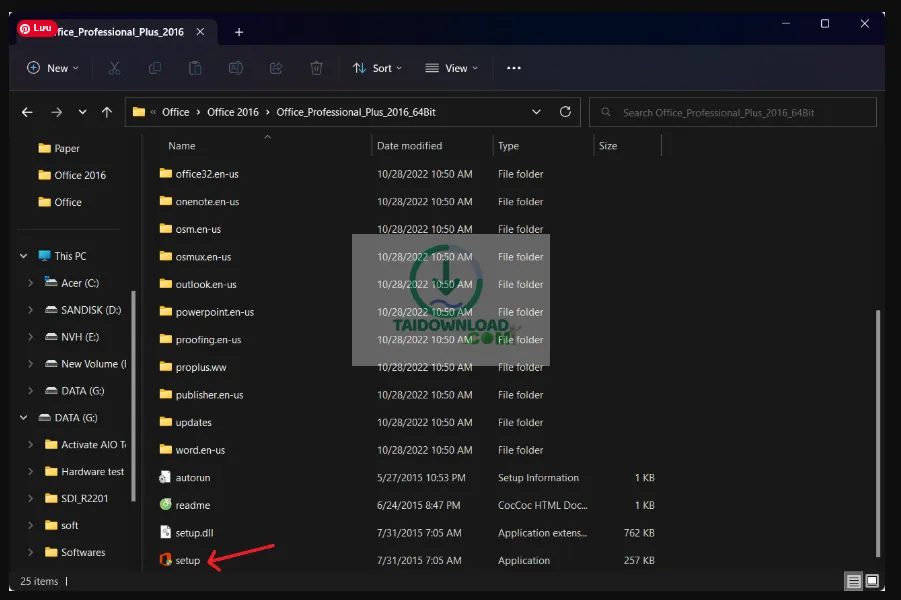Click the Paste clipboard icon
901x600 pixels.
pos(195,68)
